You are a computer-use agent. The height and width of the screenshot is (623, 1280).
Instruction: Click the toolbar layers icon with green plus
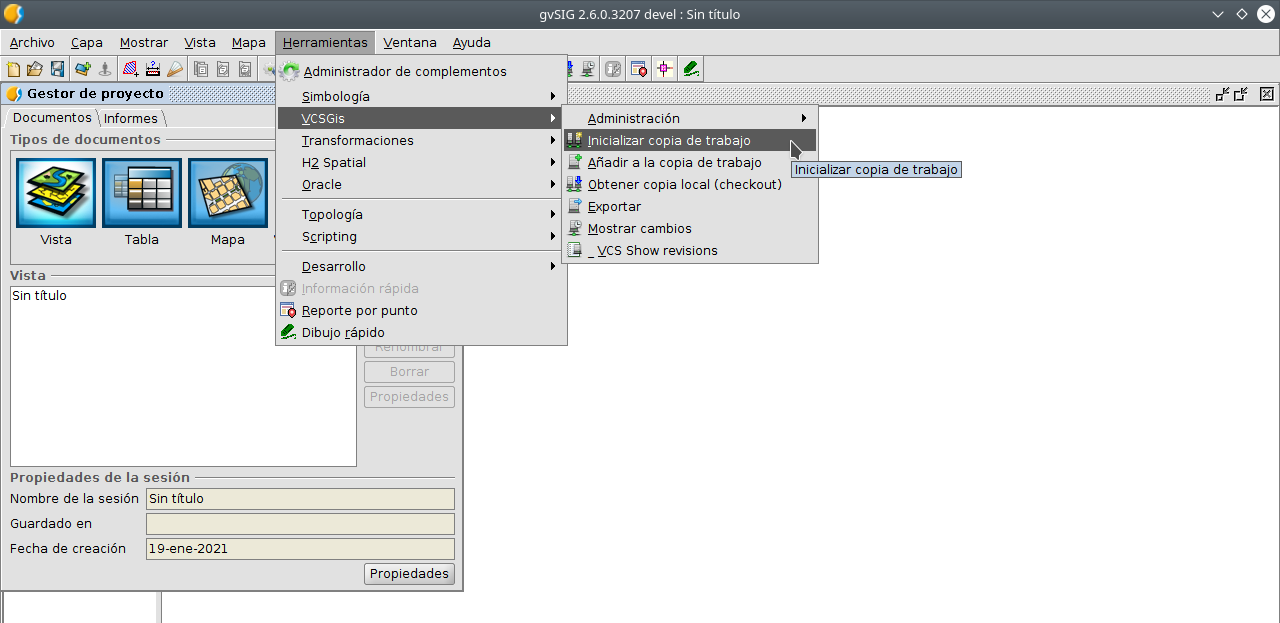(83, 69)
